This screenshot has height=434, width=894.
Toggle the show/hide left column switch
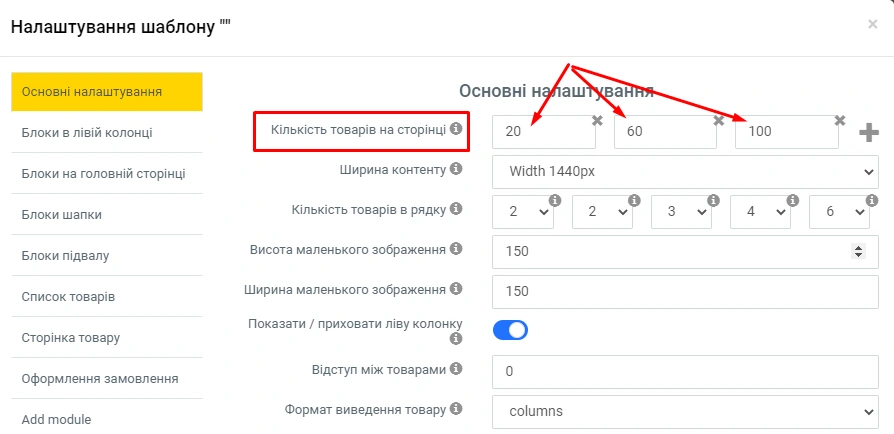510,330
